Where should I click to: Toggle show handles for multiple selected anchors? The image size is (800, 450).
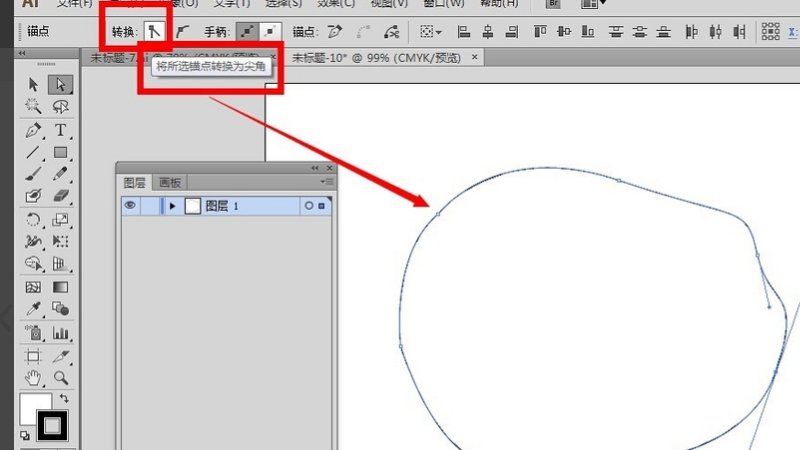click(247, 32)
